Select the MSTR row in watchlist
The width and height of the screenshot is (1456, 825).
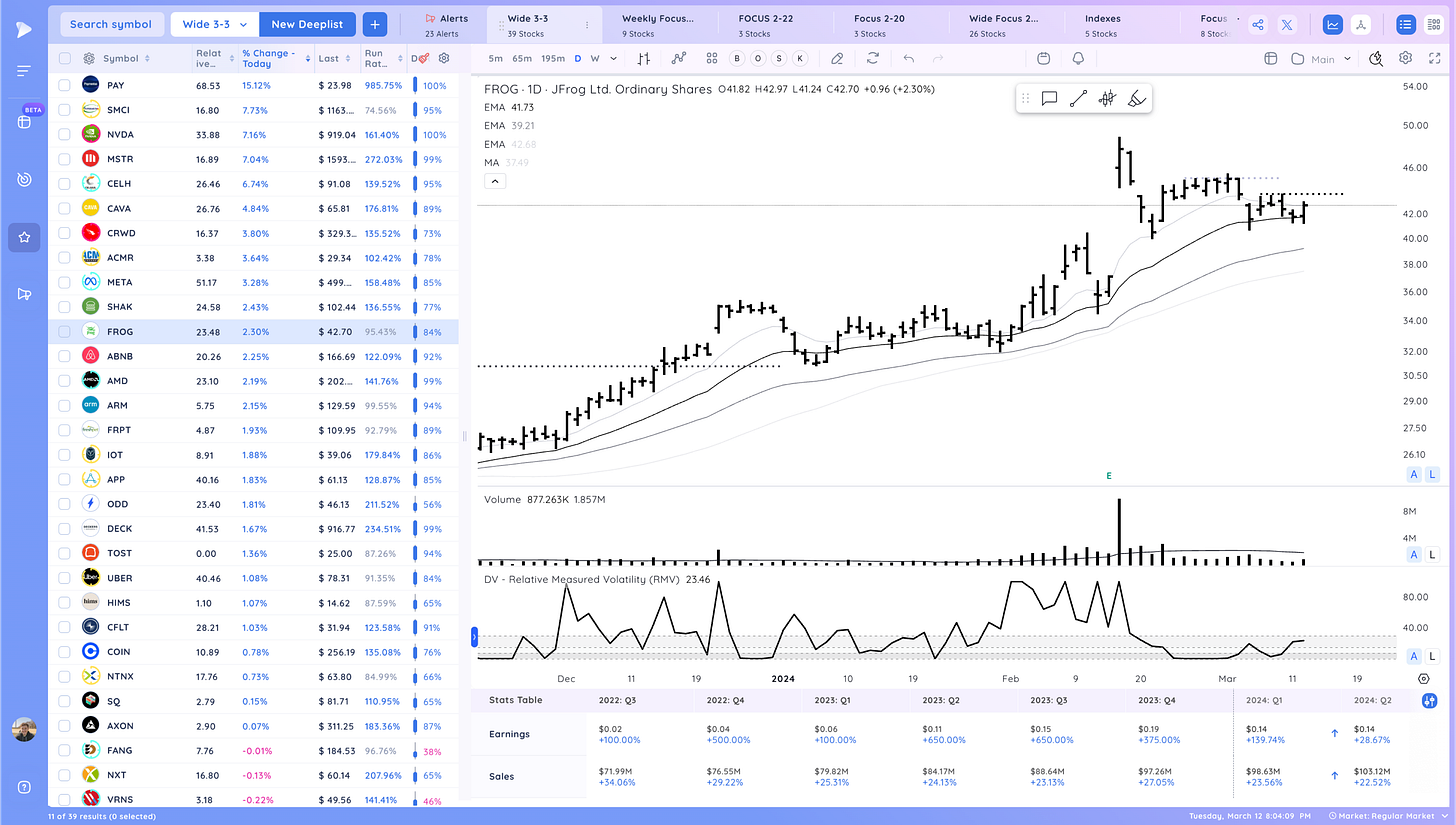point(253,159)
